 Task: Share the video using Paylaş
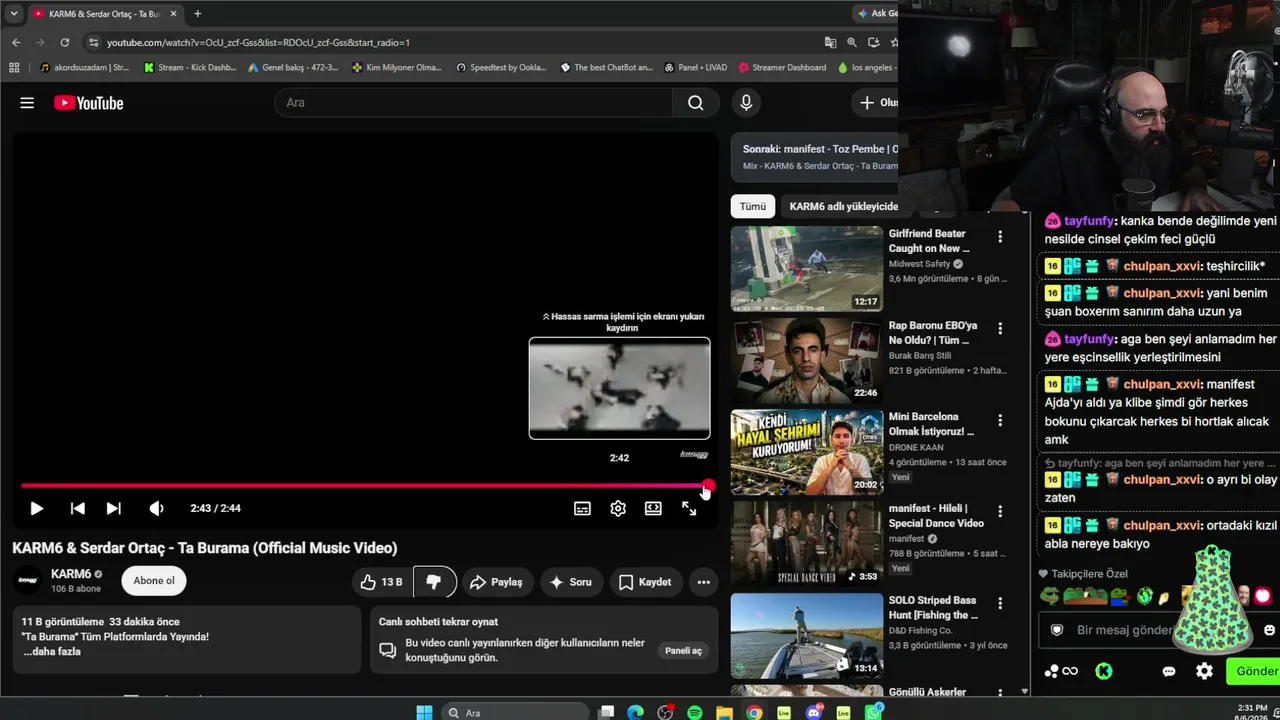click(497, 582)
